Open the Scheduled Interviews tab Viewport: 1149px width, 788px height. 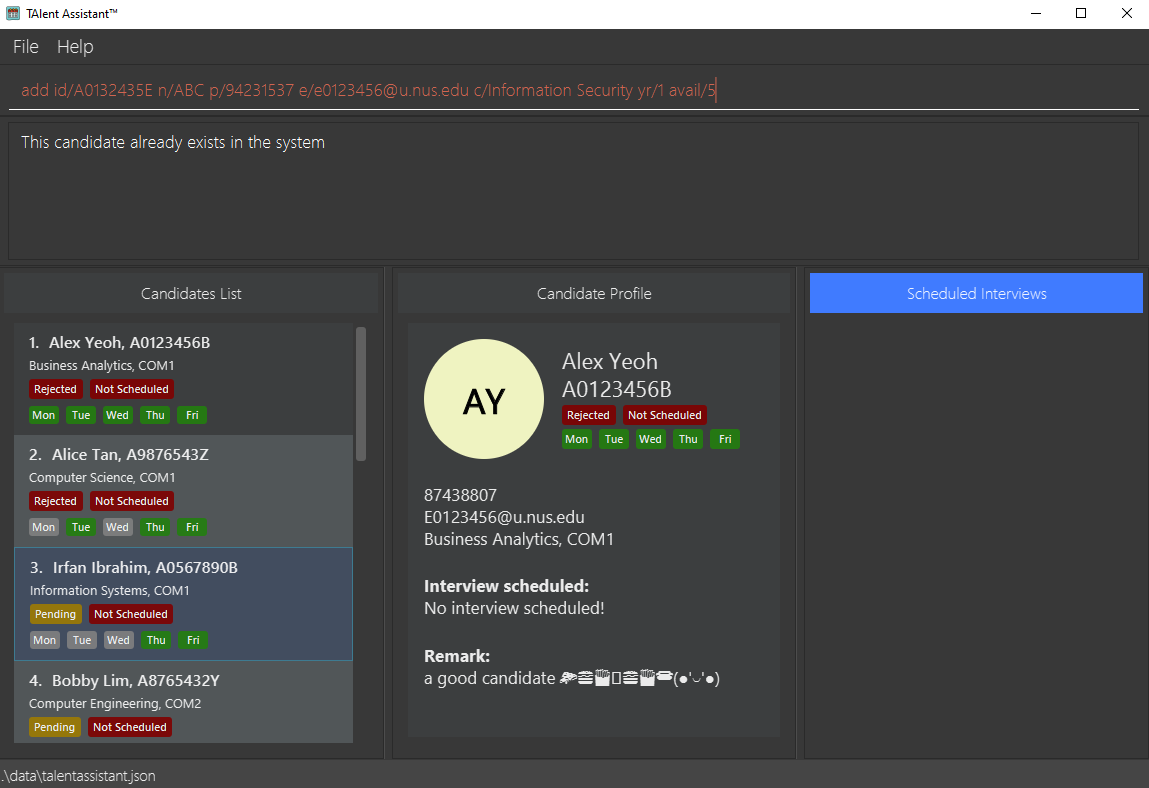(976, 293)
